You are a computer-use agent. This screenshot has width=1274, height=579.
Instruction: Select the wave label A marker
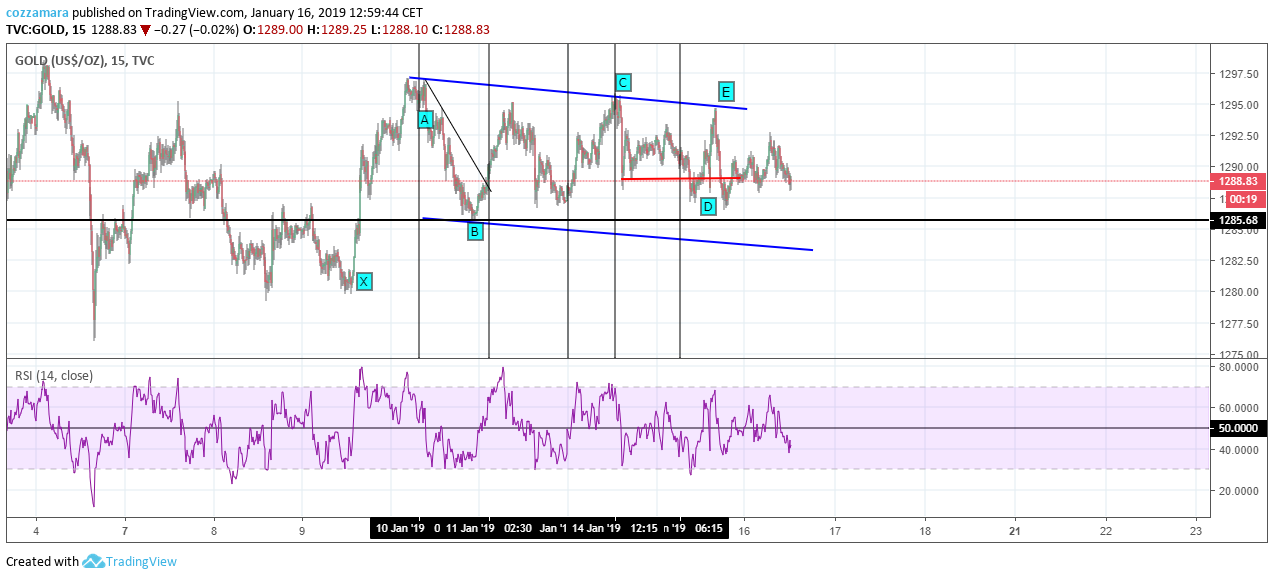[x=424, y=120]
